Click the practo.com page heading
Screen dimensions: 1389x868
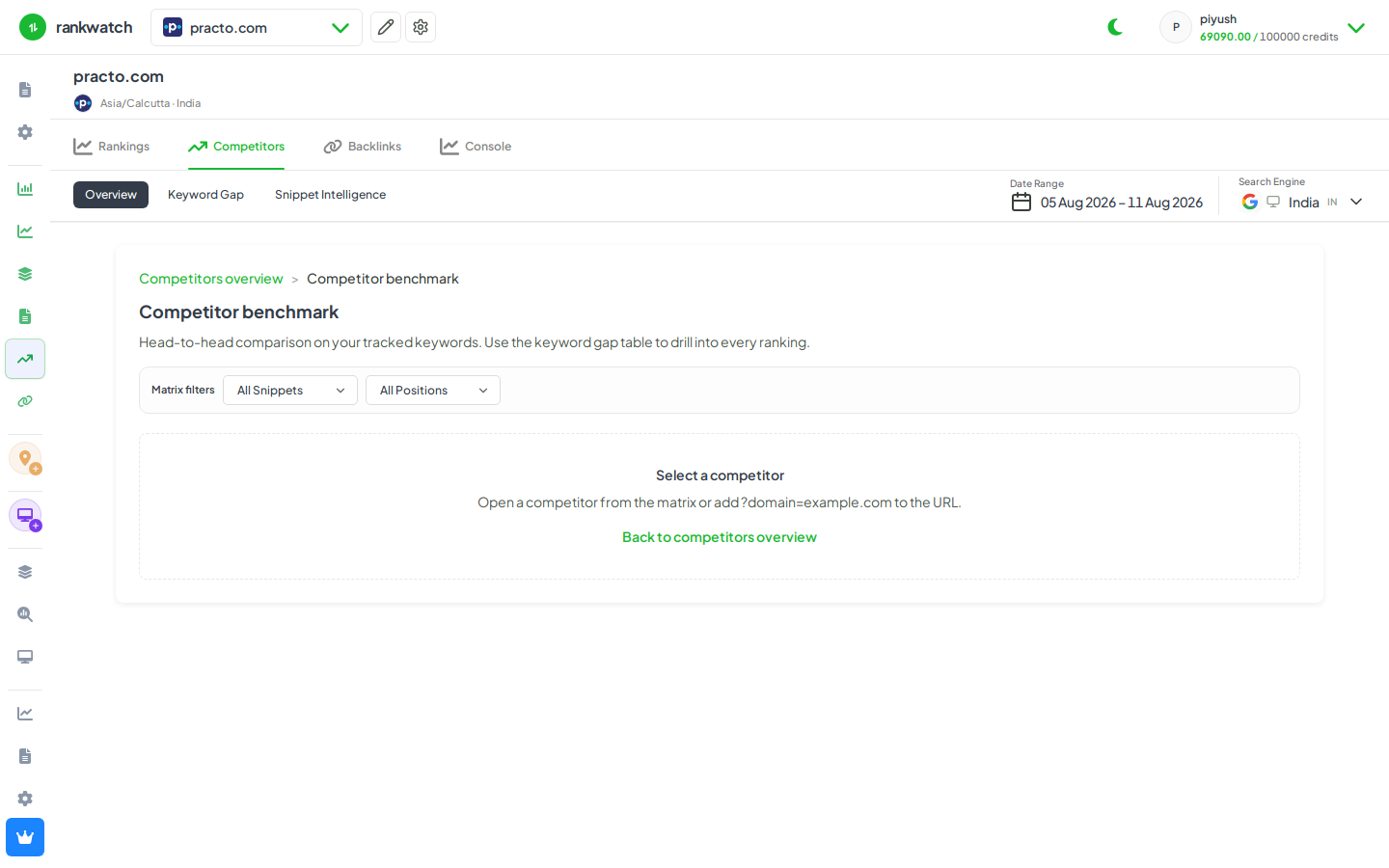[119, 76]
